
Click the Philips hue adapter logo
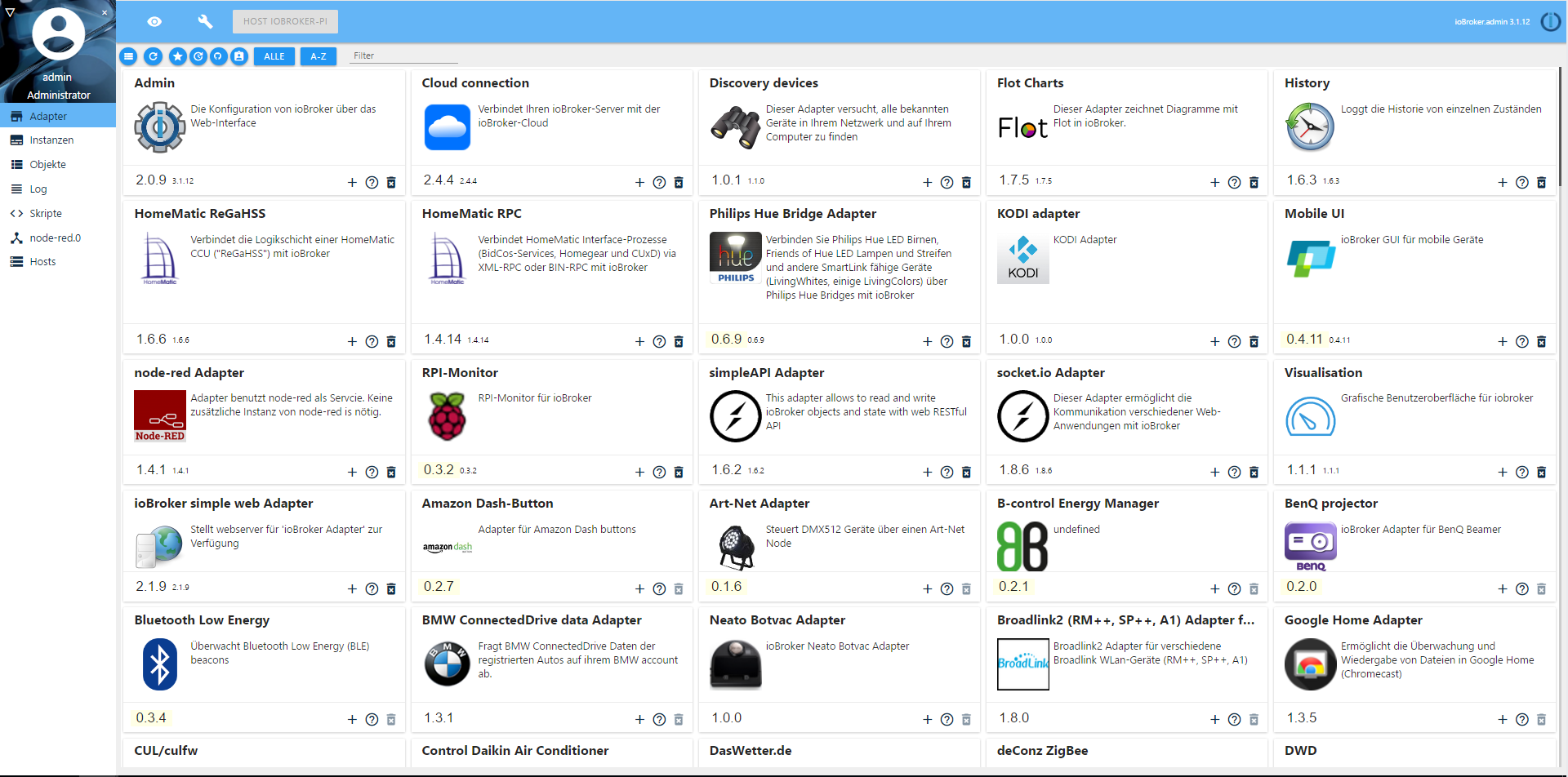pyautogui.click(x=735, y=258)
